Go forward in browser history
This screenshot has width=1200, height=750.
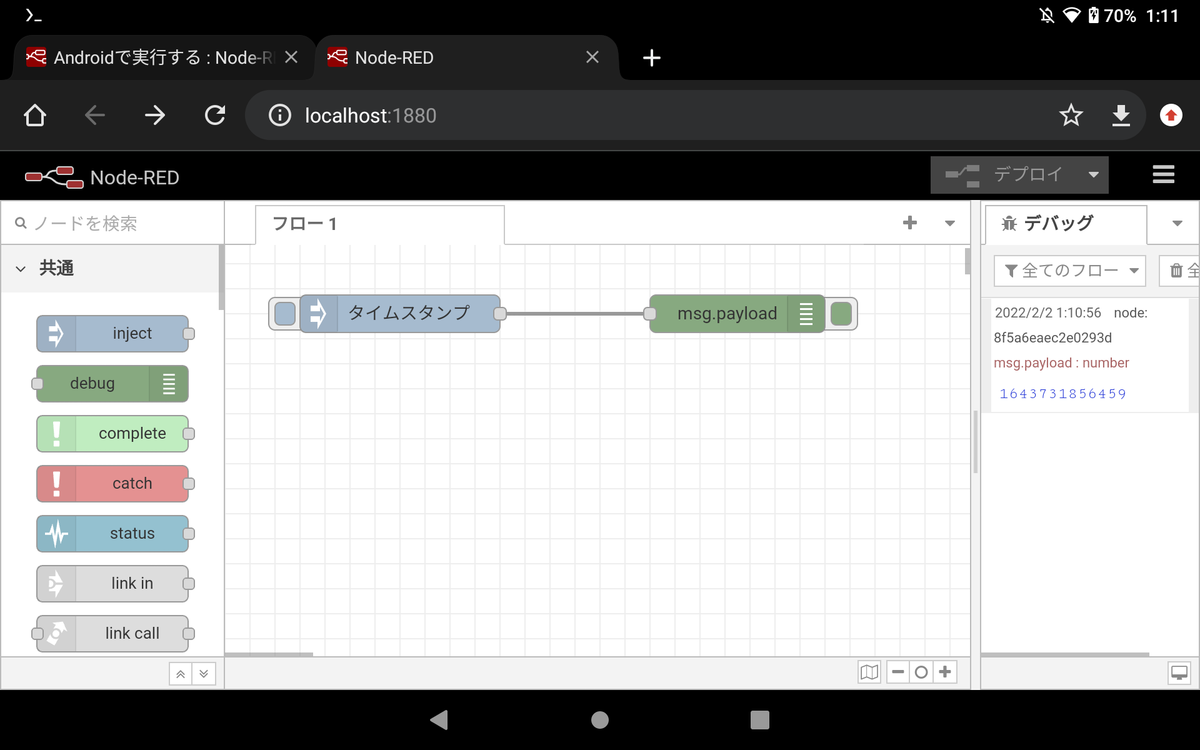click(155, 116)
